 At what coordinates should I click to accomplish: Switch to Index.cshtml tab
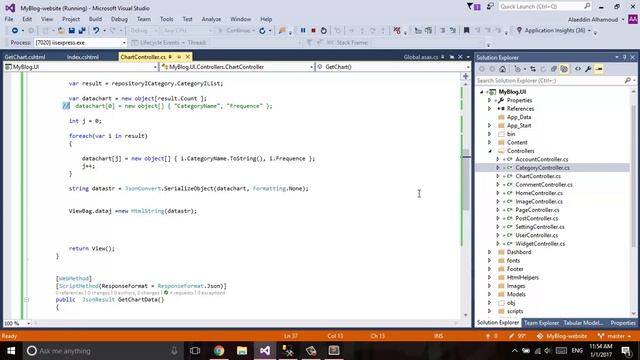83,57
